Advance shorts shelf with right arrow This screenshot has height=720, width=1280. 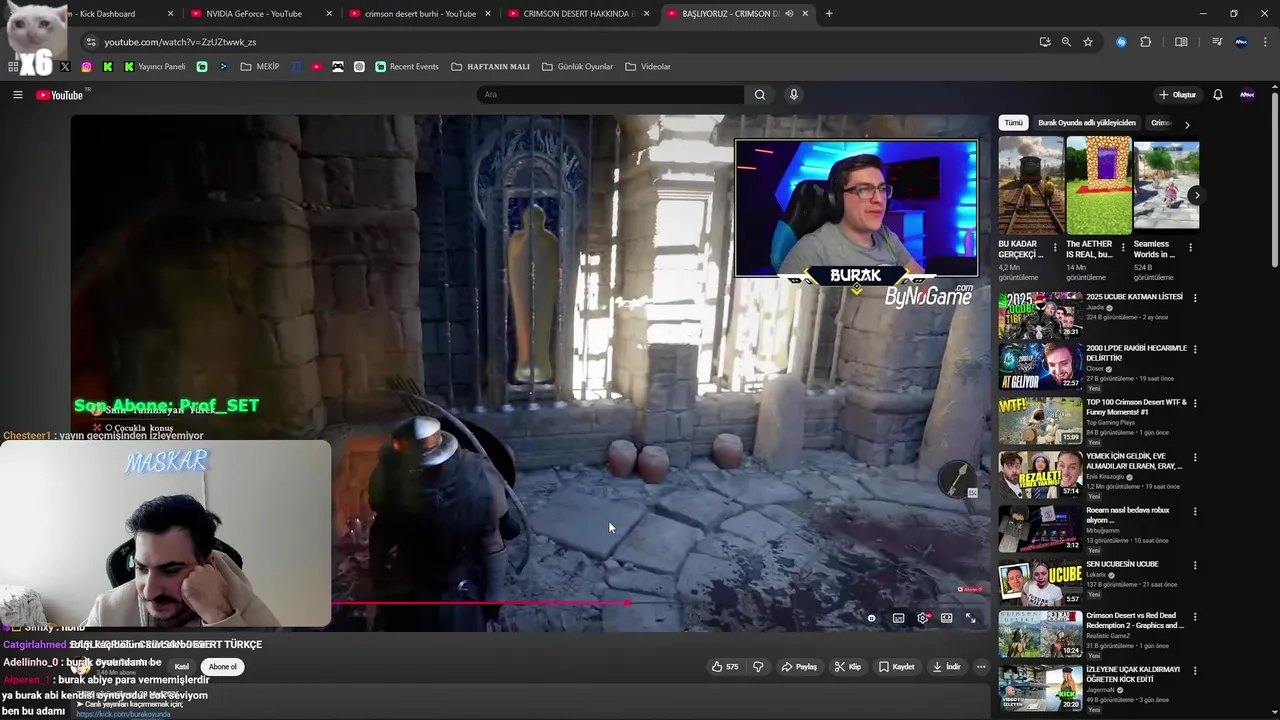click(1196, 195)
